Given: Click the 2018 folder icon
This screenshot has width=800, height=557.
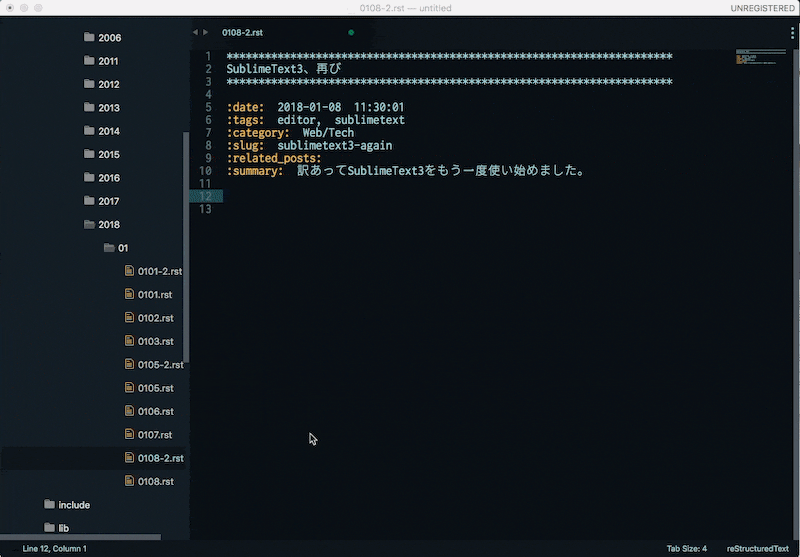Looking at the screenshot, I should click(90, 224).
